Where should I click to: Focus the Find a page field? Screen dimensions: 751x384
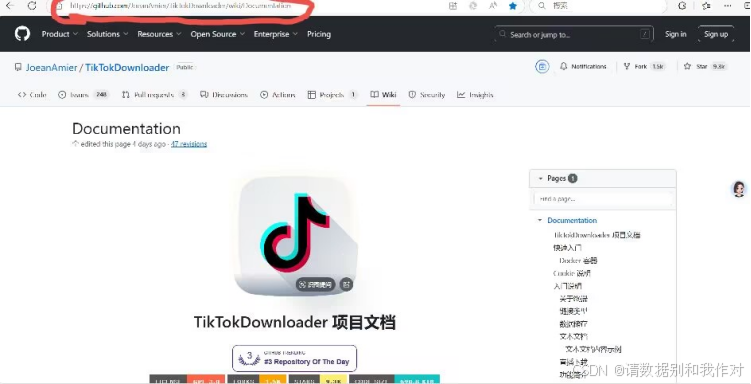[603, 199]
